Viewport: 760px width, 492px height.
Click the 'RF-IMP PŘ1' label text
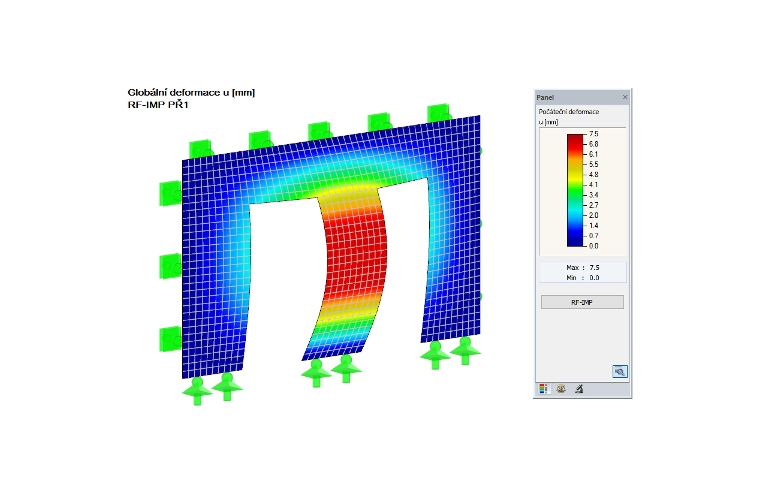158,105
